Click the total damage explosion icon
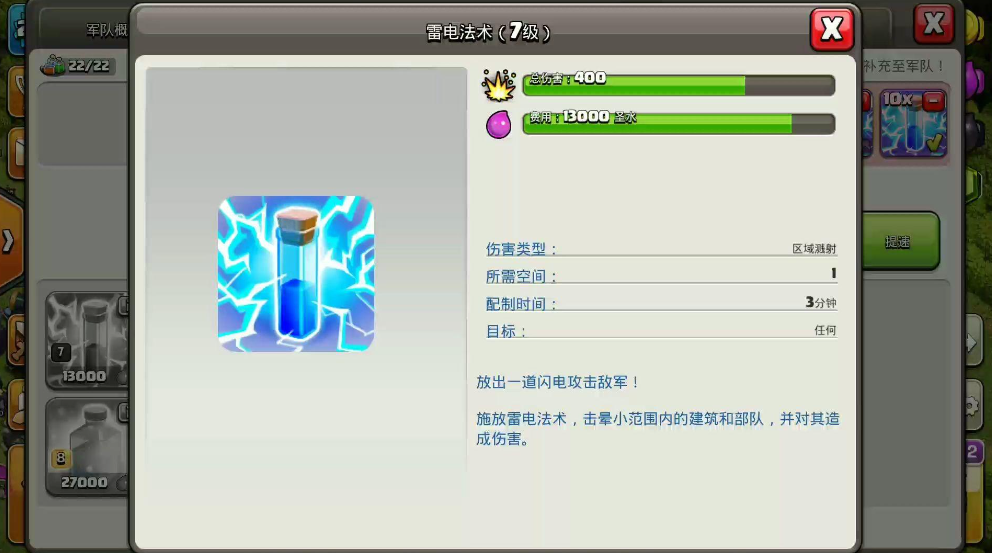 [x=498, y=85]
